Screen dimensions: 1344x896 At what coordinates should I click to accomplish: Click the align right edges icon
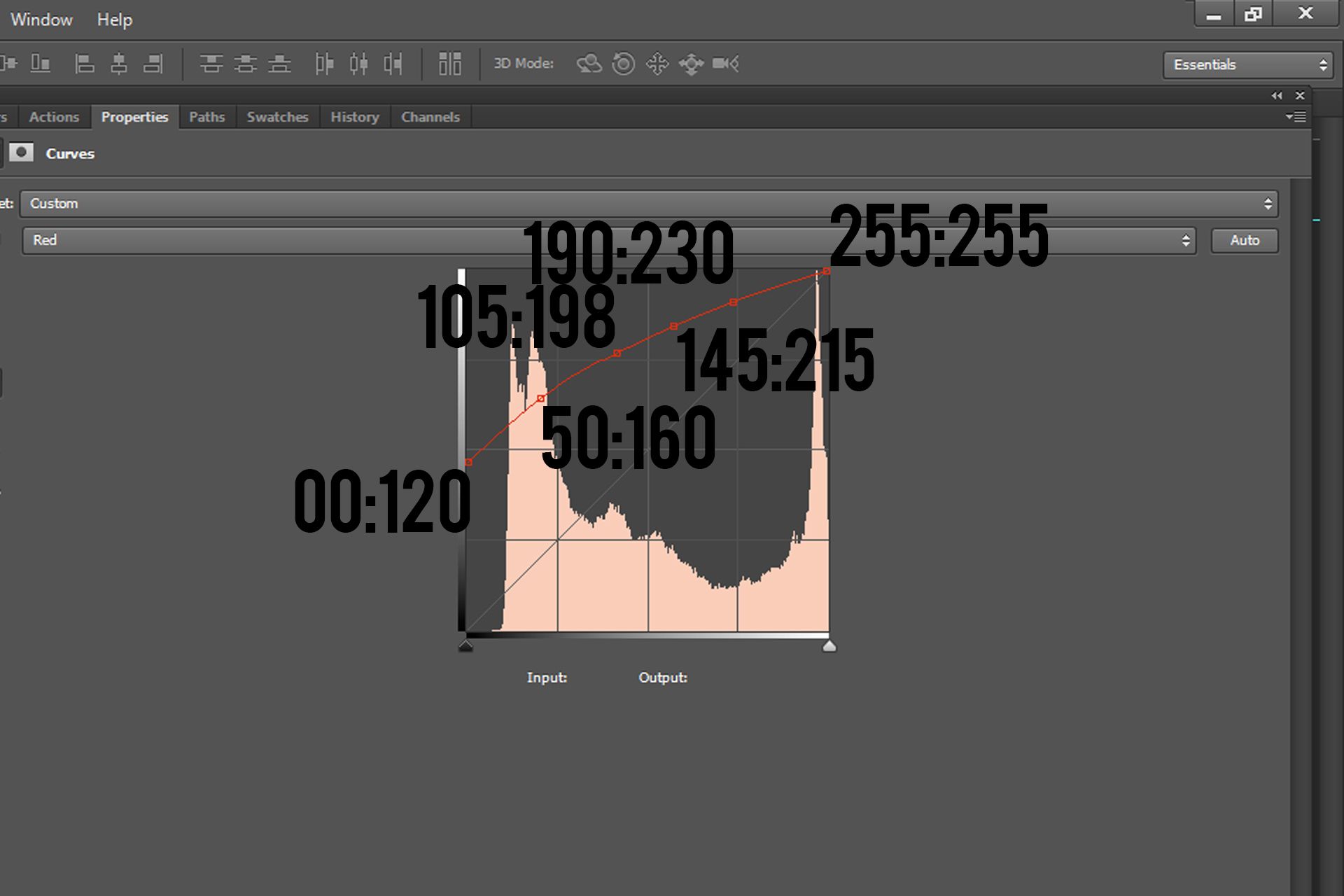[153, 64]
